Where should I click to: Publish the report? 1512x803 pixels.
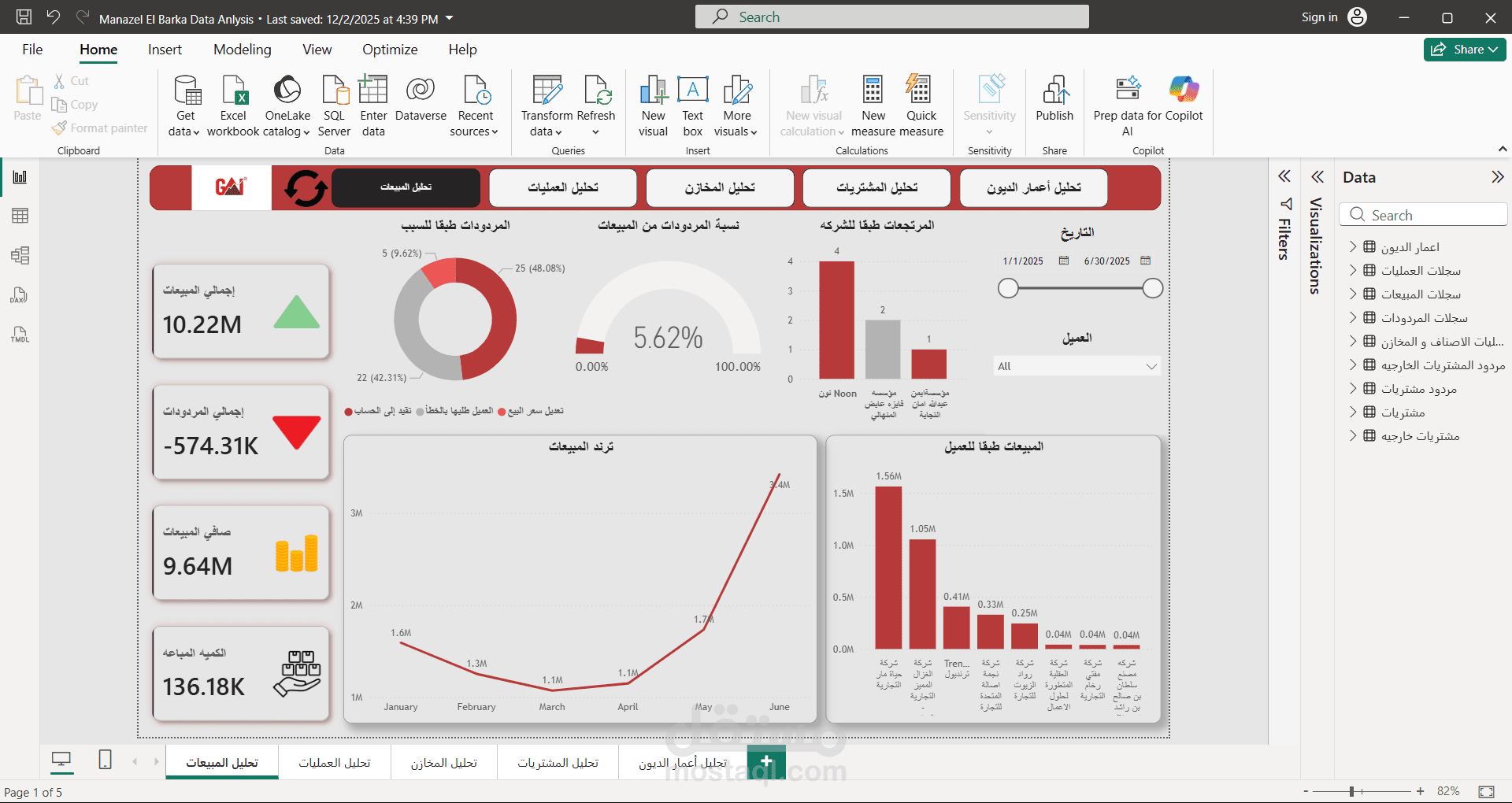(x=1054, y=98)
